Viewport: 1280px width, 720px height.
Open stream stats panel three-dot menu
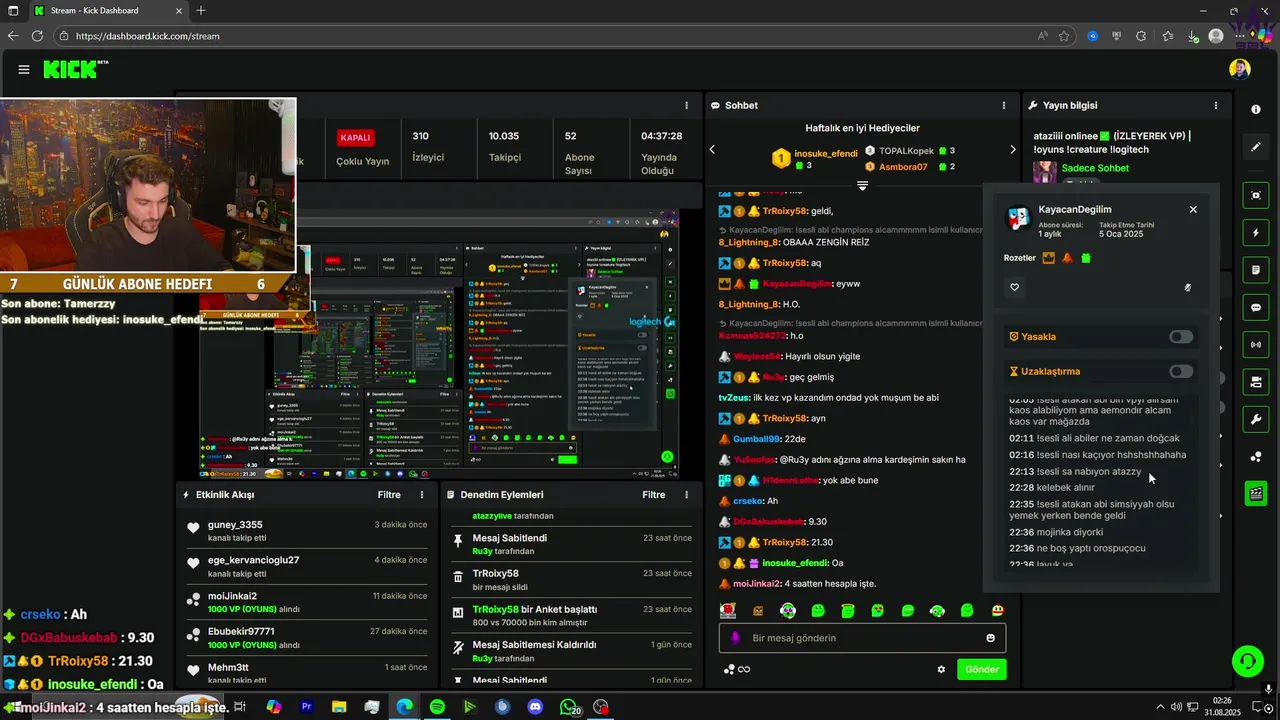tap(686, 105)
